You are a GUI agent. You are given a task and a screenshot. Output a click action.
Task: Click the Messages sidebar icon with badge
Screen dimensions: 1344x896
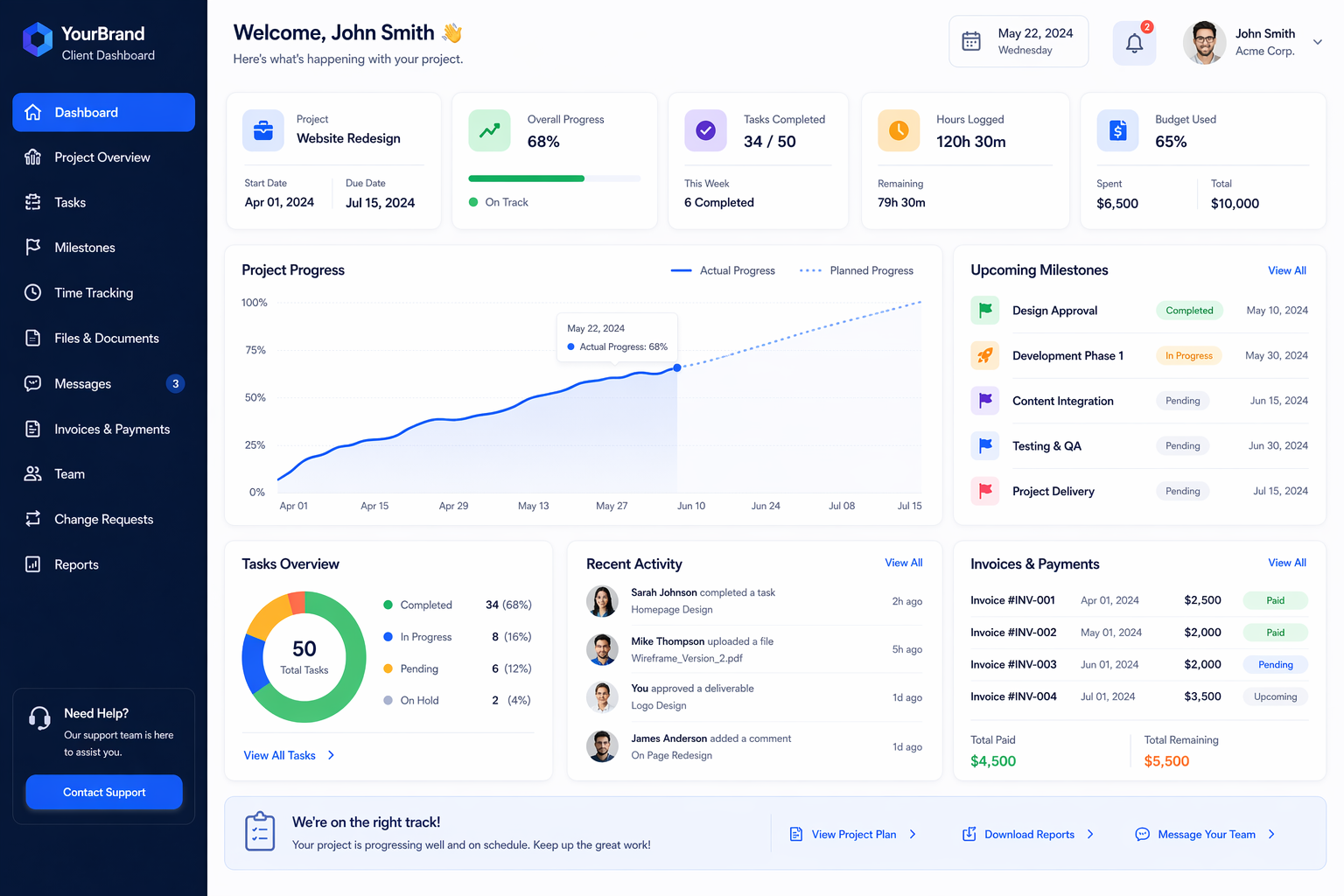(x=32, y=383)
